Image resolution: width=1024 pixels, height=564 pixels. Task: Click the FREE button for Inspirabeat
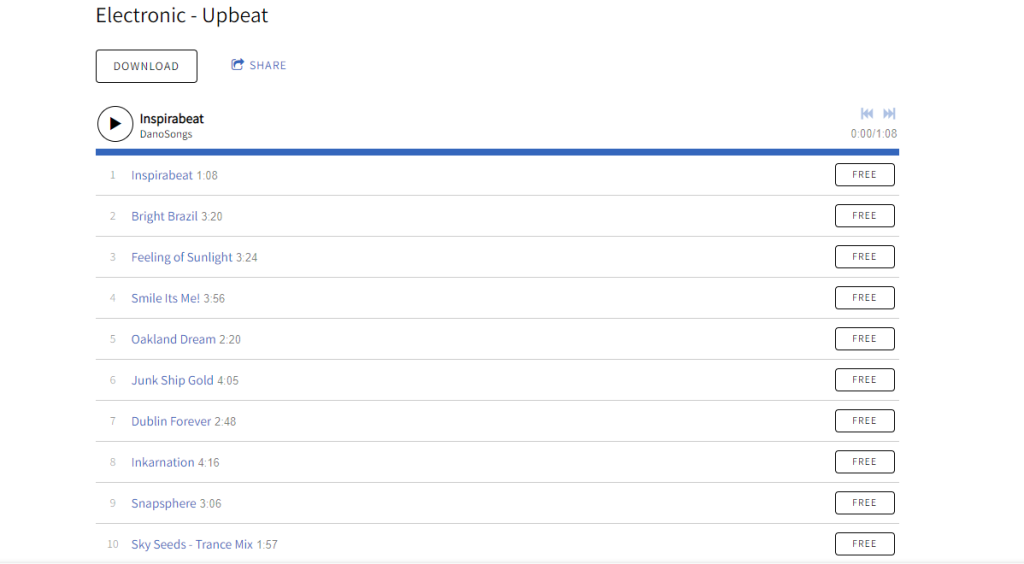pos(864,175)
